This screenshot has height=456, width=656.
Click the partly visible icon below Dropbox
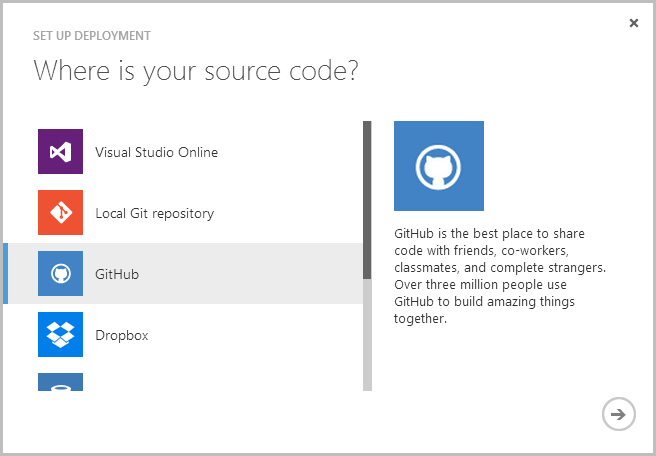tap(60, 382)
